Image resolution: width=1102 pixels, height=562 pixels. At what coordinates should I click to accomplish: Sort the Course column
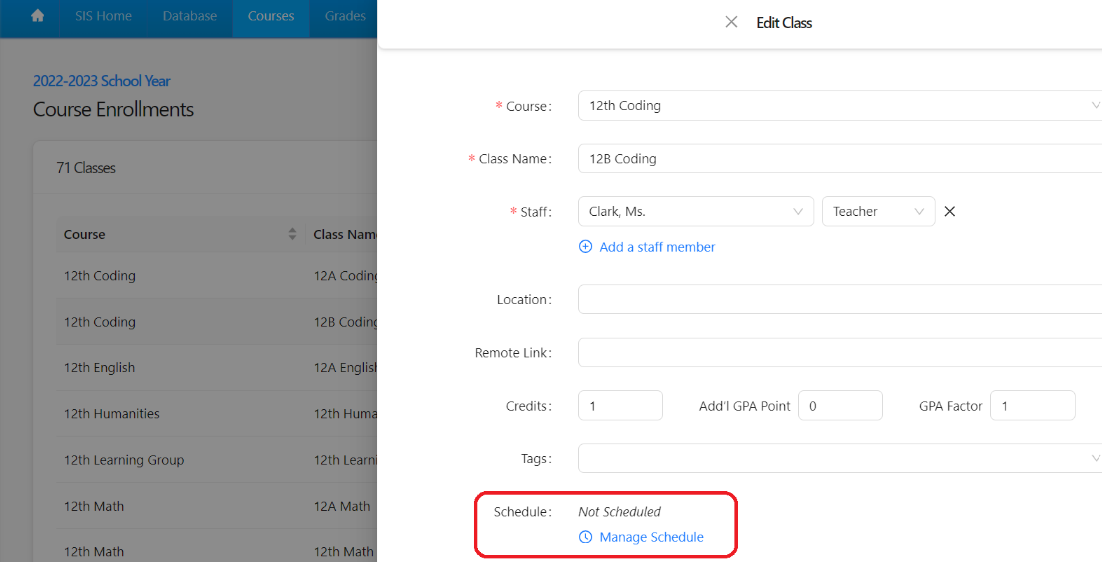[x=292, y=234]
